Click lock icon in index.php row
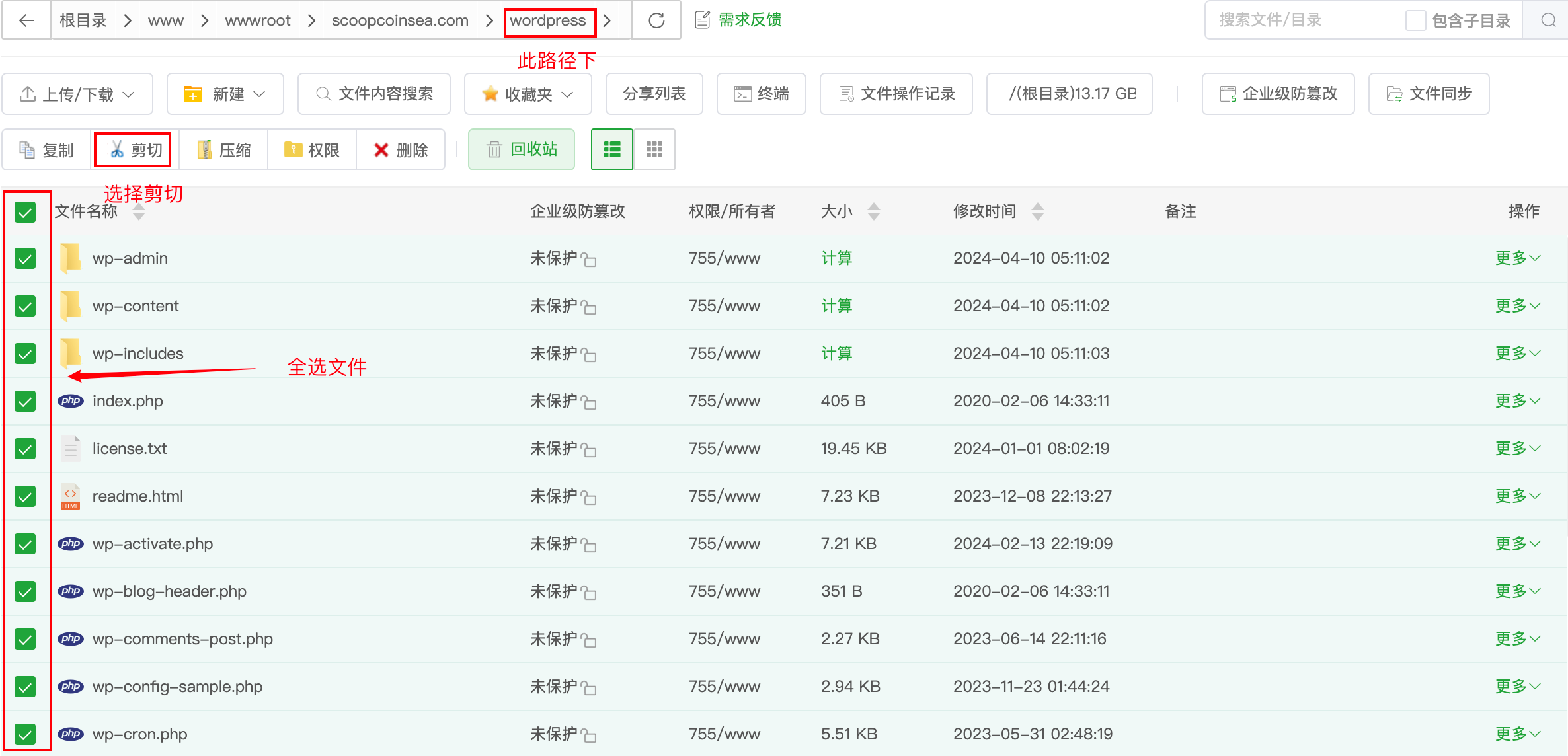 coord(588,402)
